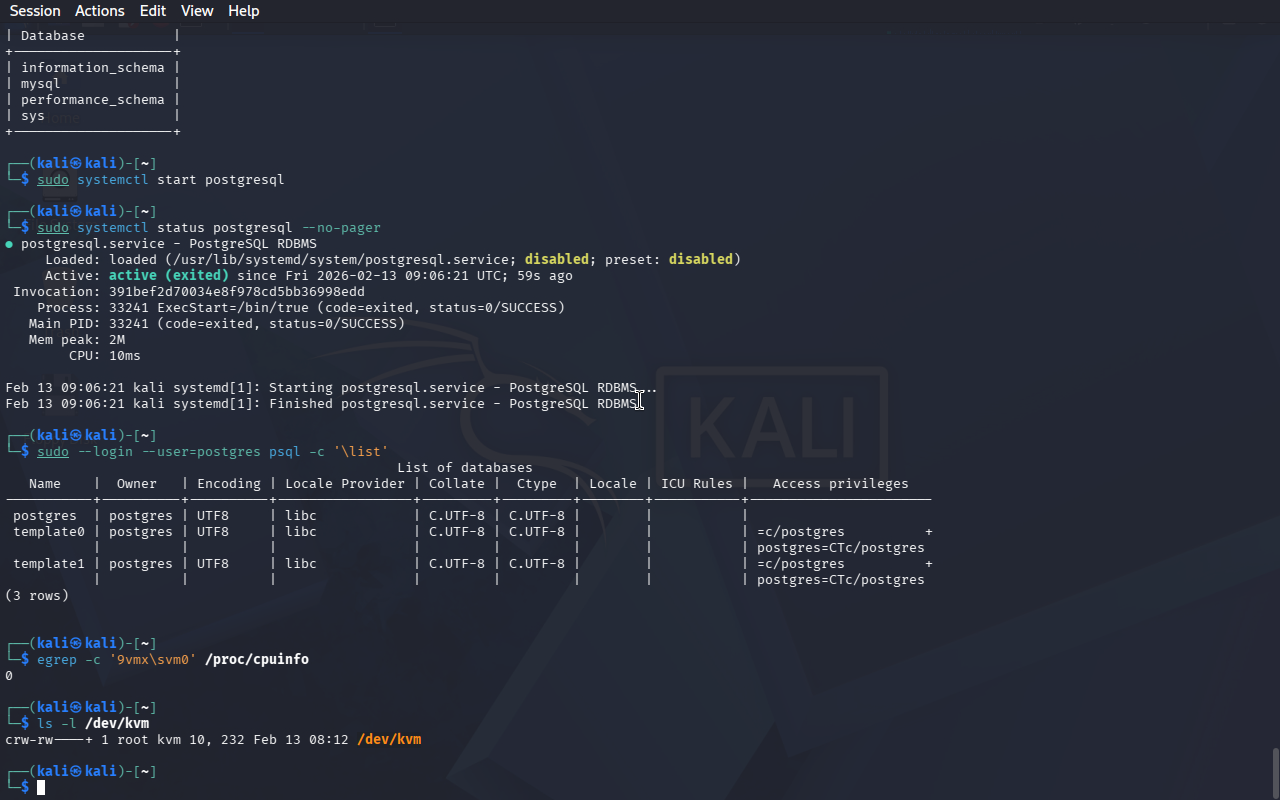The height and width of the screenshot is (800, 1280).
Task: Click the green "active (exited)" status text
Action: (x=169, y=276)
